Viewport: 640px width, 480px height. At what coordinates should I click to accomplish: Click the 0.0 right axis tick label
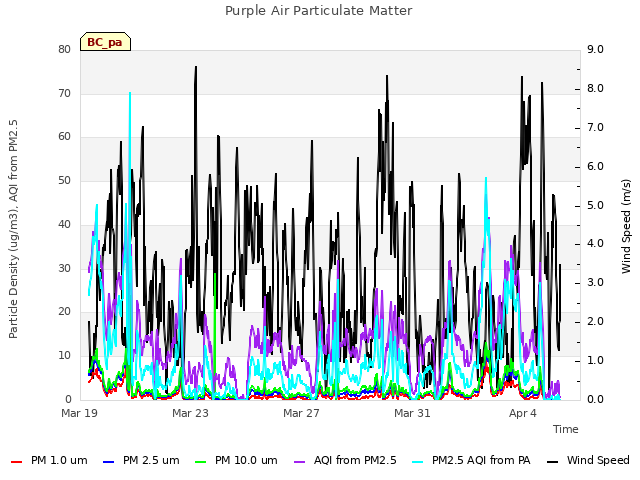595,399
